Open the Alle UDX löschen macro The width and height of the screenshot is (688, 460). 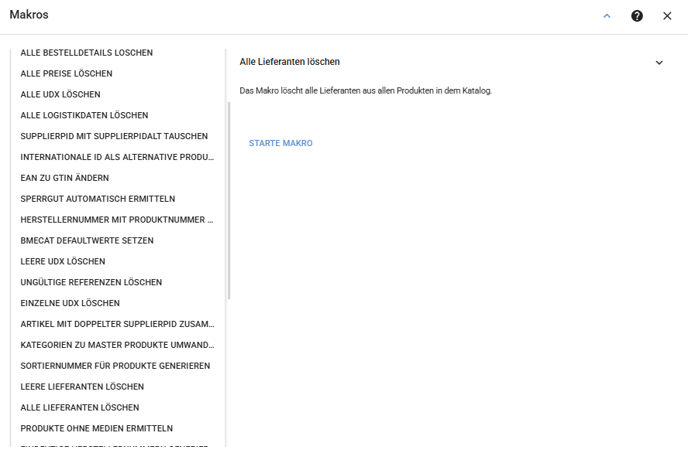tap(60, 95)
